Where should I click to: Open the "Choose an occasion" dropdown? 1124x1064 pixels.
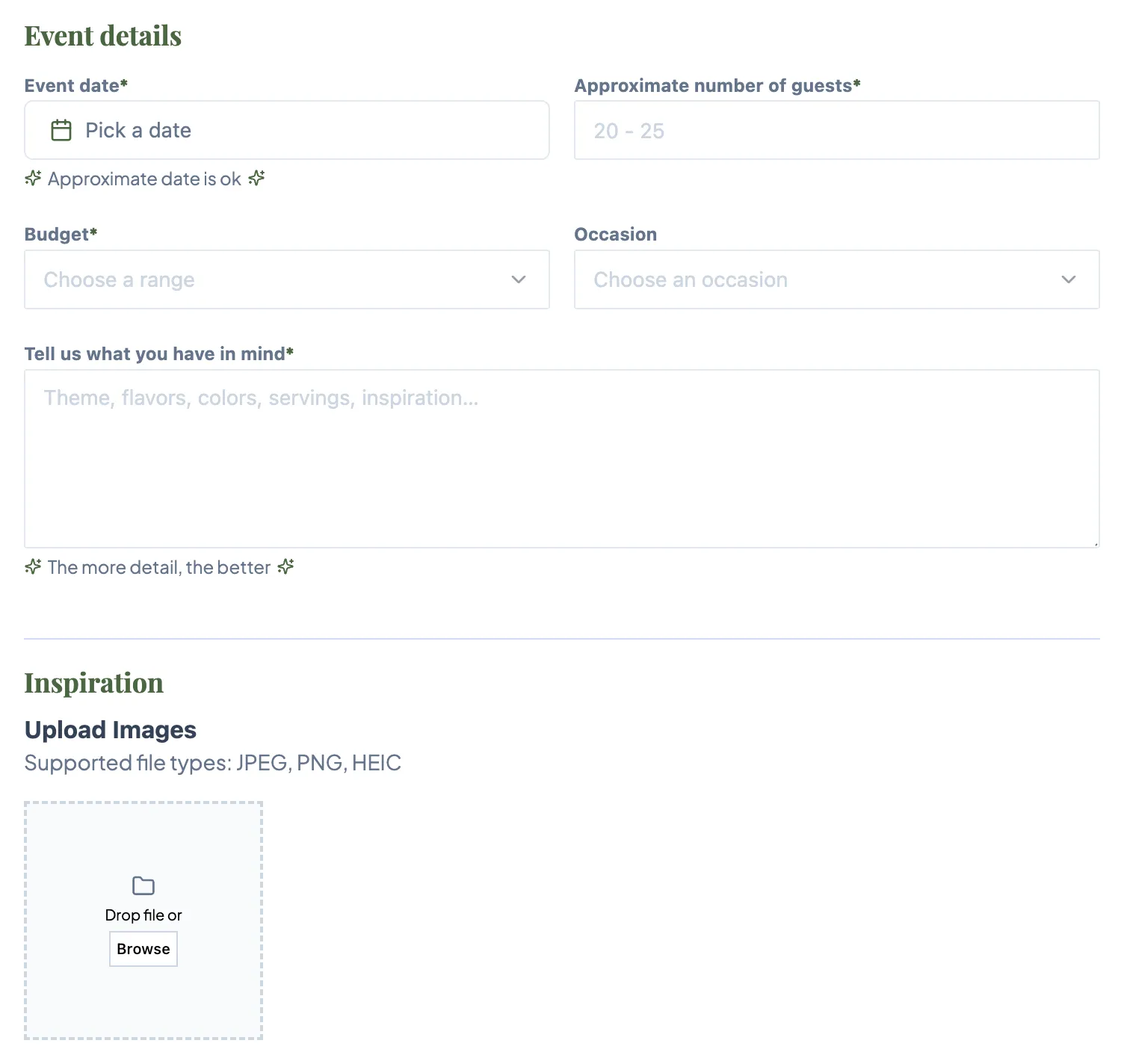point(837,279)
